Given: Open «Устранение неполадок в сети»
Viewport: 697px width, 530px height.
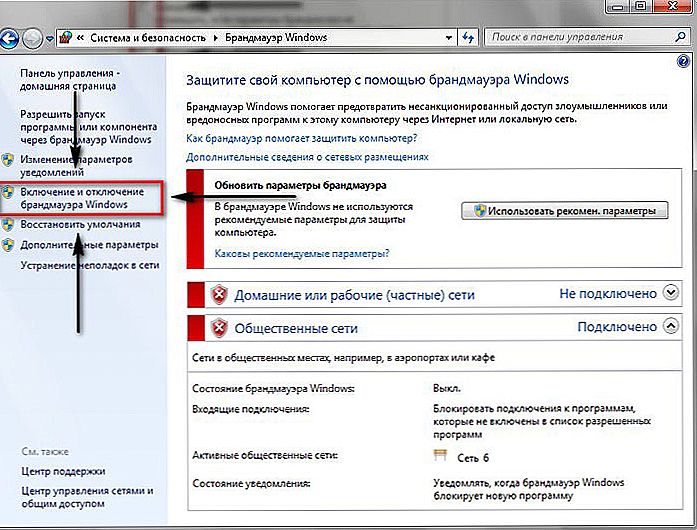Looking at the screenshot, I should pos(90,265).
